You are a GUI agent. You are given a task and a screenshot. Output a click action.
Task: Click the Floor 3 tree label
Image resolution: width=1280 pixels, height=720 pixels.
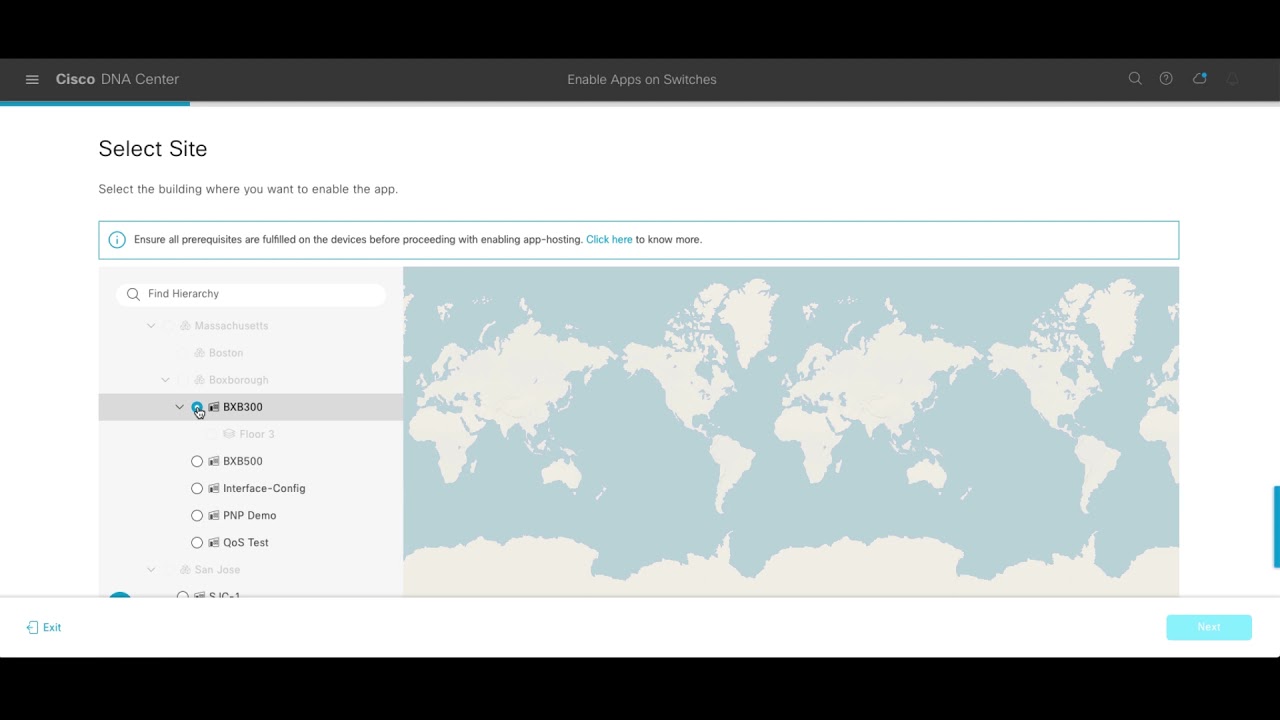pyautogui.click(x=257, y=434)
